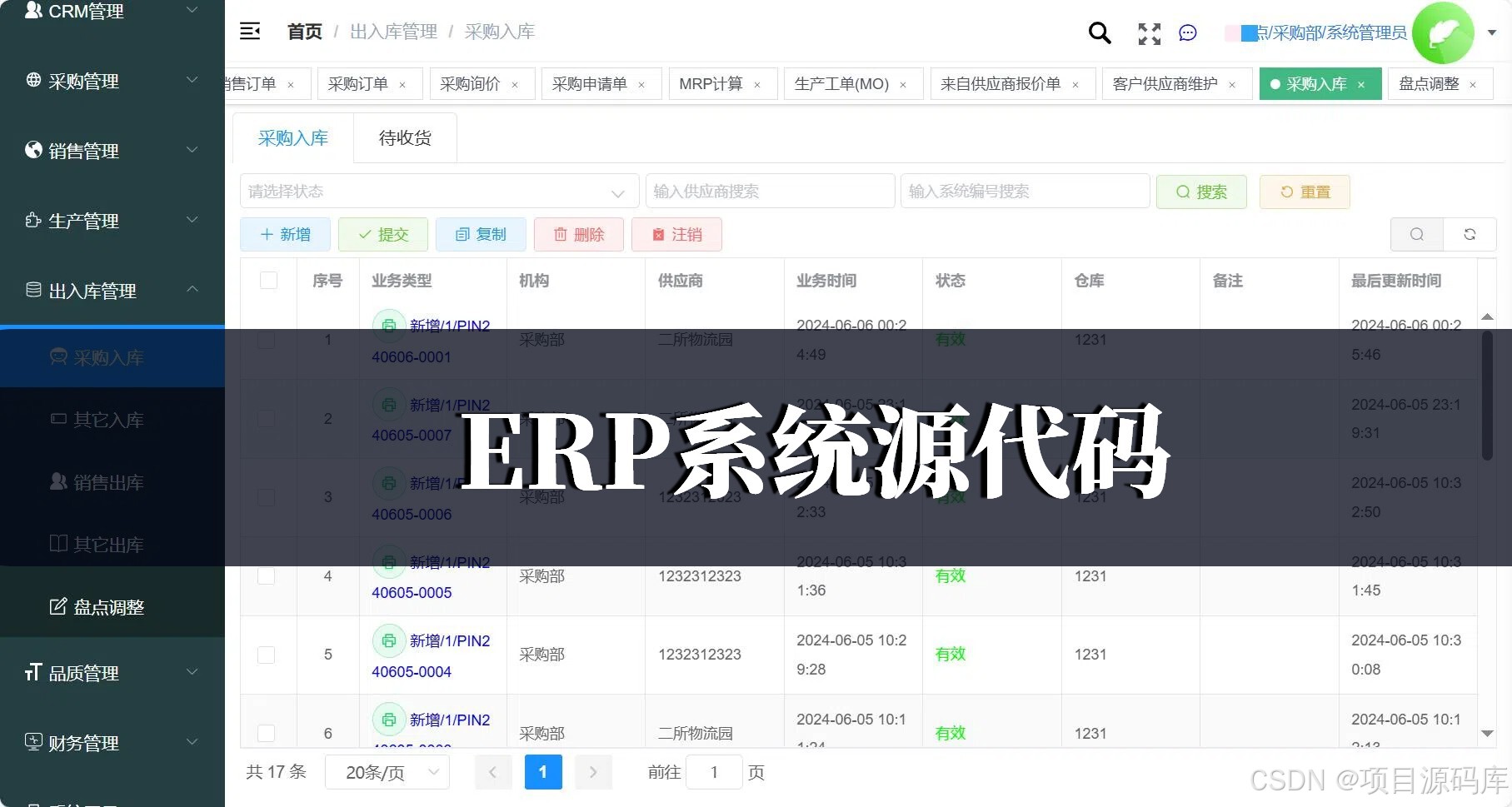Check the row 5 checkbox

click(x=266, y=655)
